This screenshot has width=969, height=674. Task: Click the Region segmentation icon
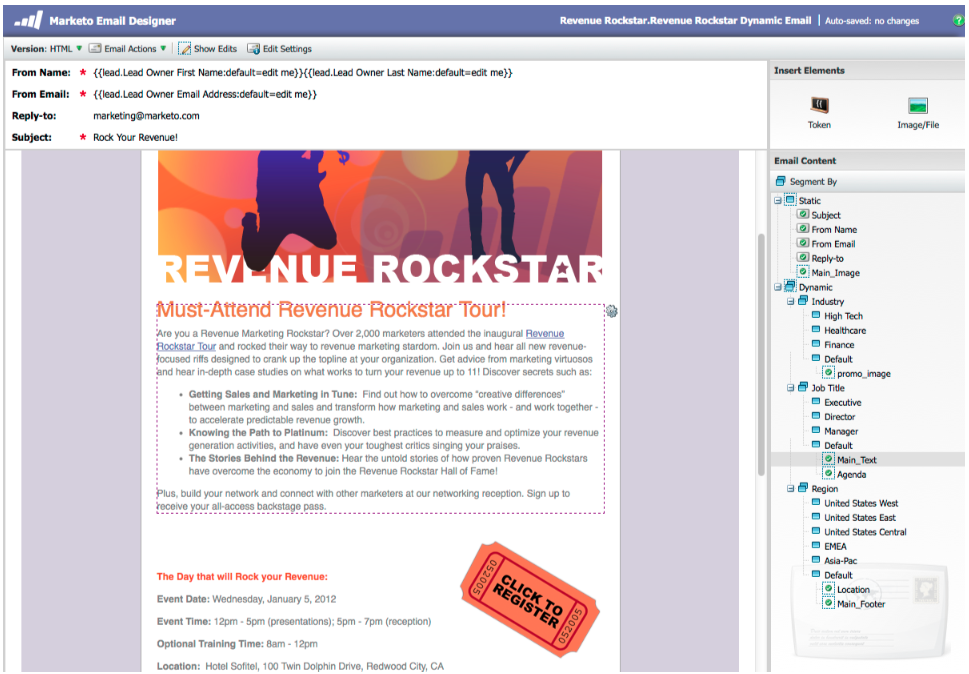[x=803, y=487]
